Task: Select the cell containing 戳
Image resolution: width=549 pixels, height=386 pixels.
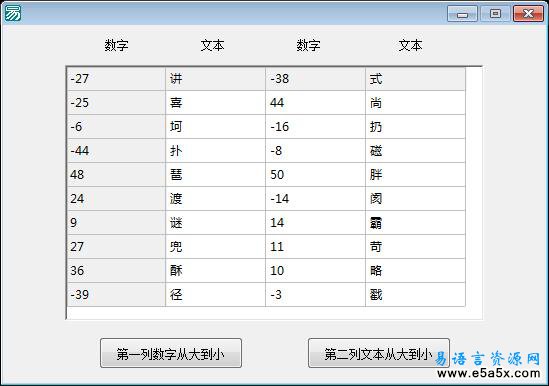Action: tap(416, 295)
